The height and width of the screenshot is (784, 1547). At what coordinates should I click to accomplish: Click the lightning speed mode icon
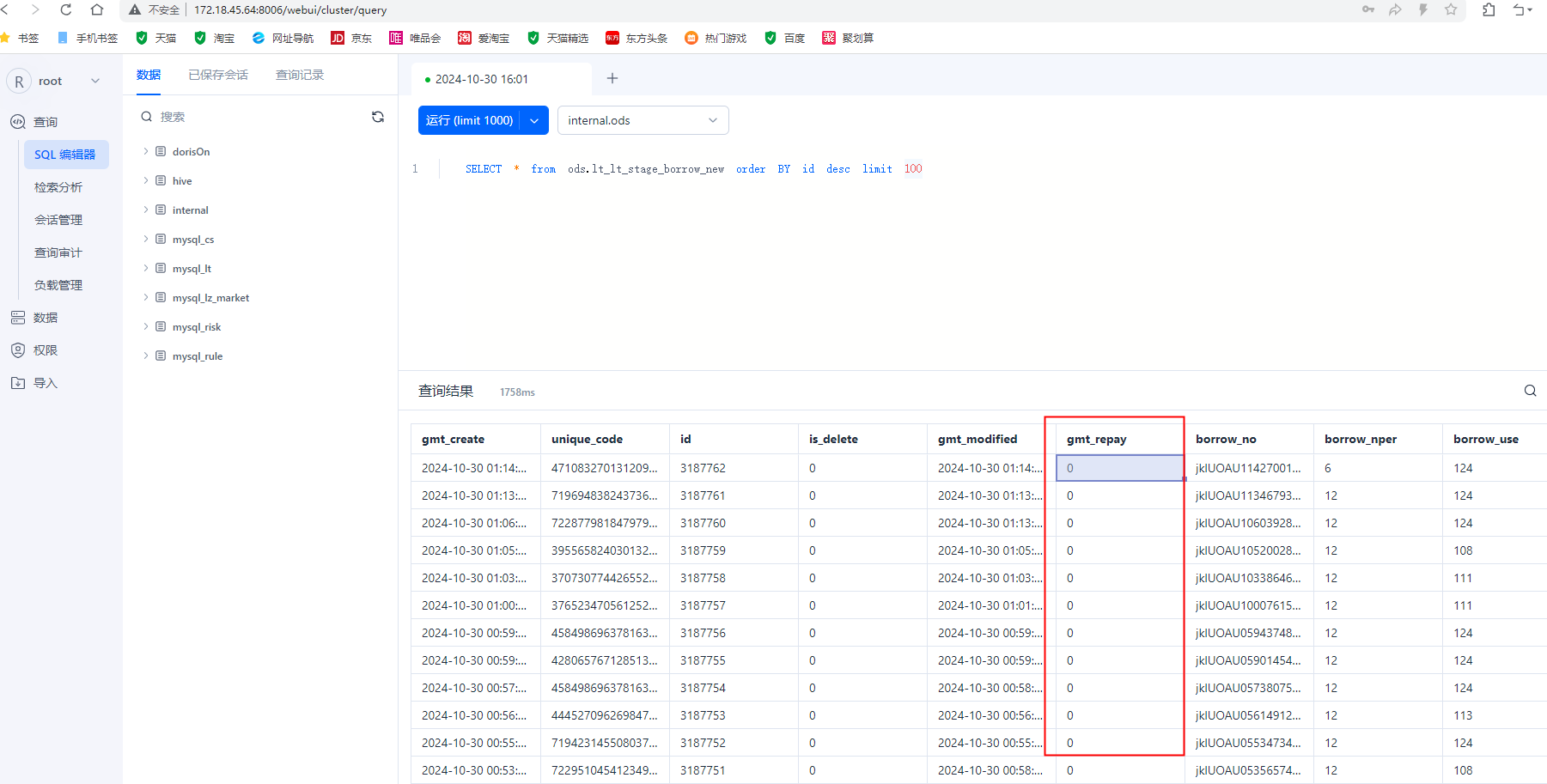[1423, 9]
